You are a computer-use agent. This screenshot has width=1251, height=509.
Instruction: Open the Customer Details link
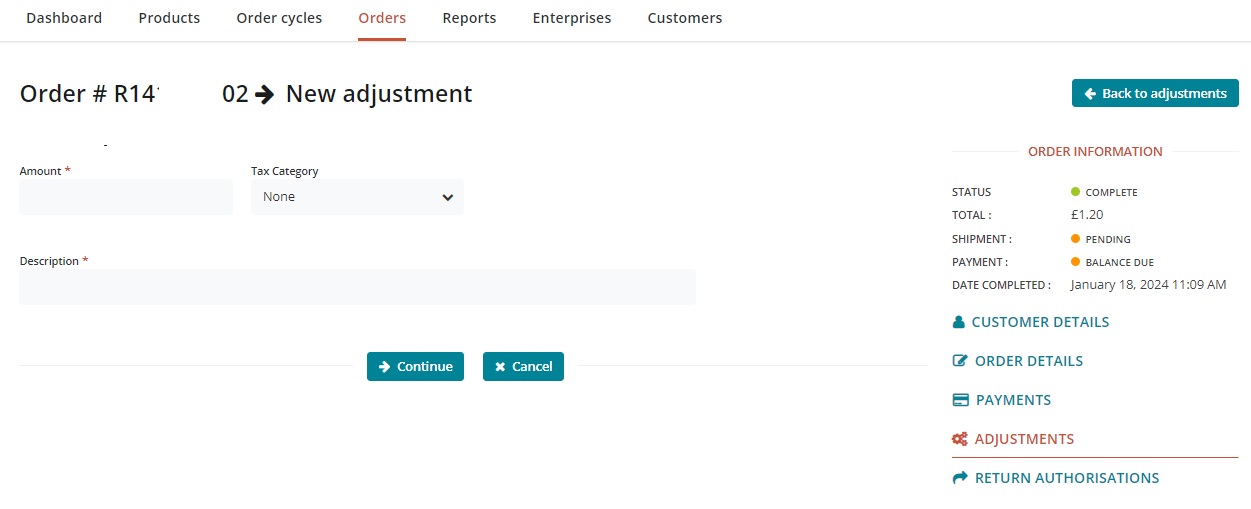[1040, 322]
